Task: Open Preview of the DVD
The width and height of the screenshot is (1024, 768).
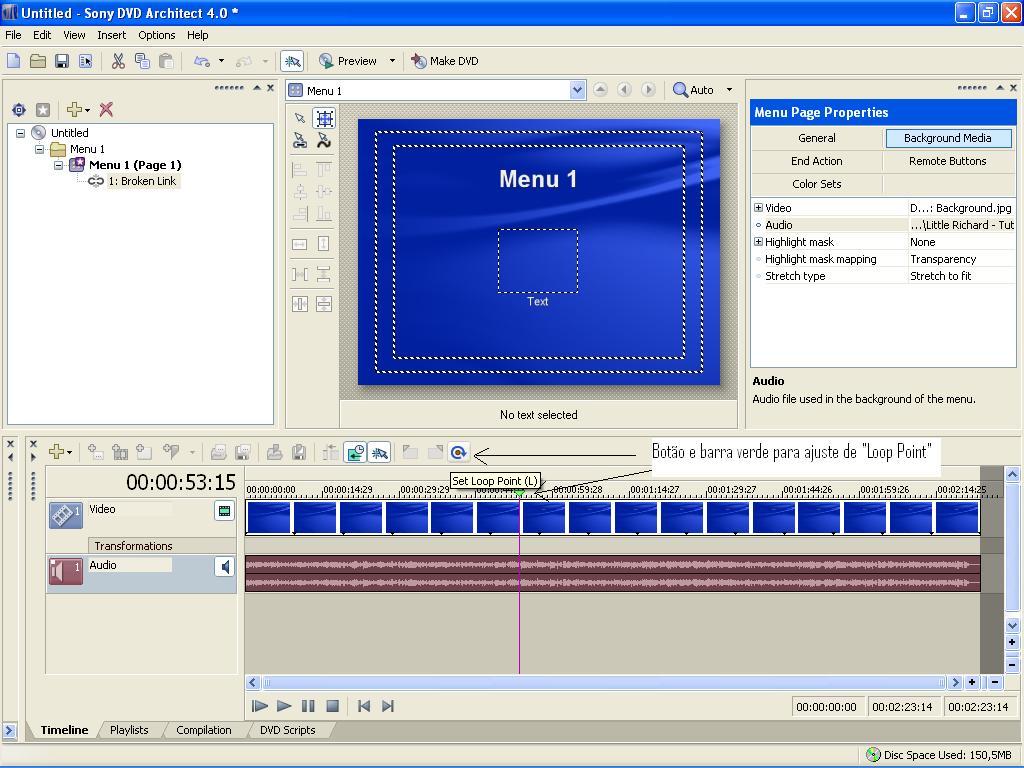Action: click(348, 61)
